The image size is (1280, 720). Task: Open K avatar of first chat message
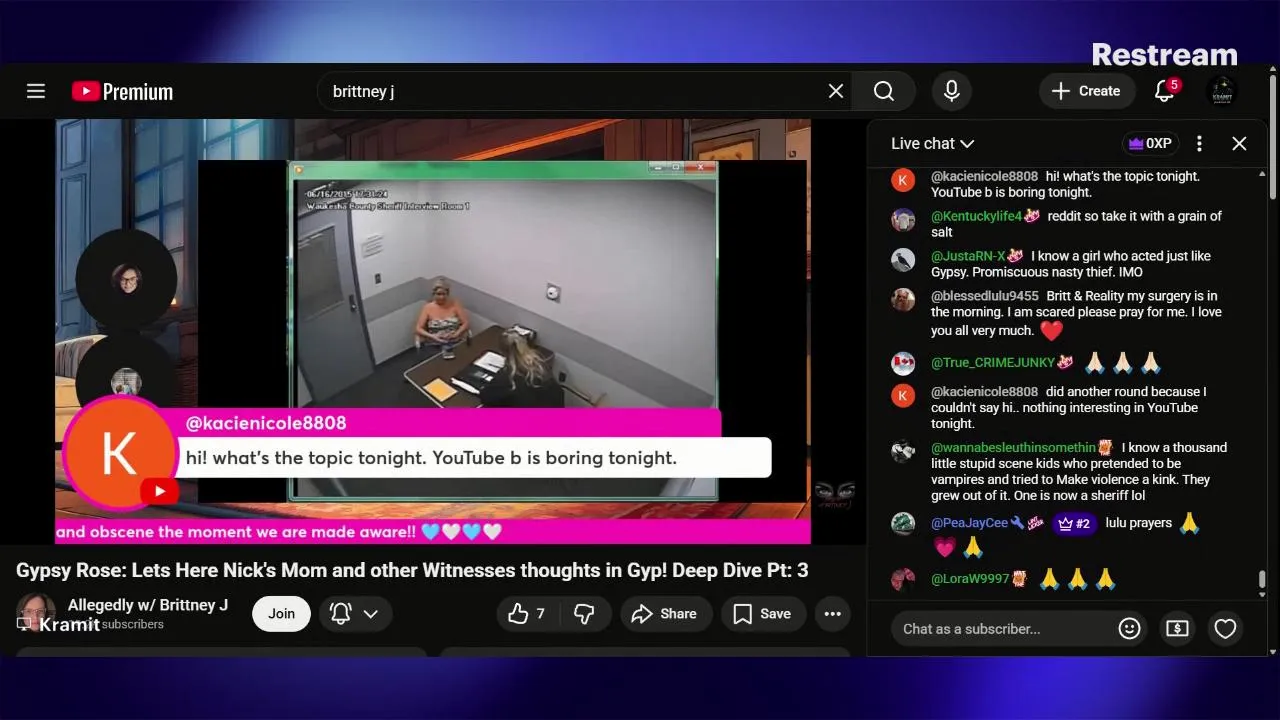tap(903, 180)
